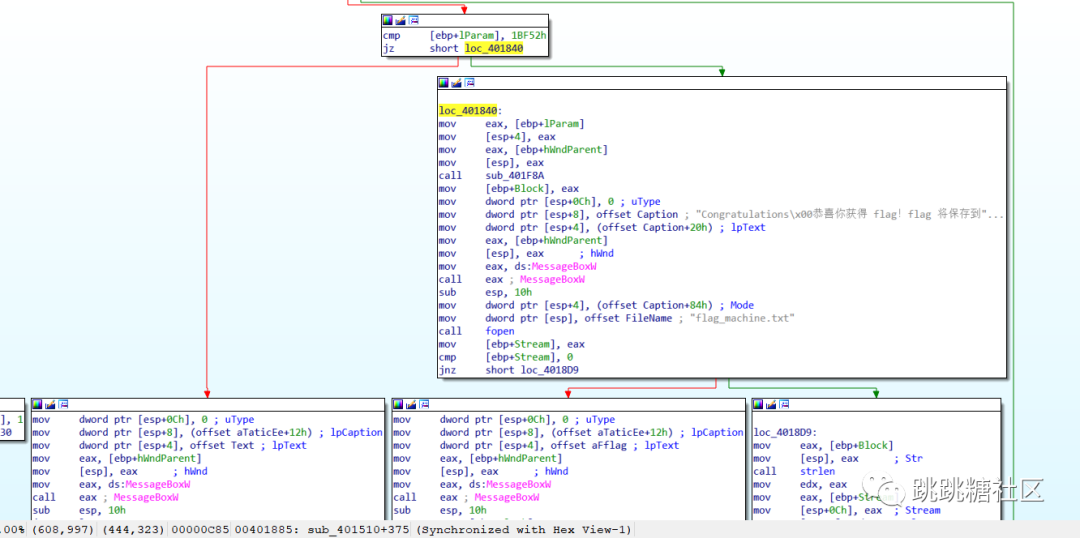Click the color icon on the 'offset aFflag' node
This screenshot has height=538, width=1080.
point(398,404)
